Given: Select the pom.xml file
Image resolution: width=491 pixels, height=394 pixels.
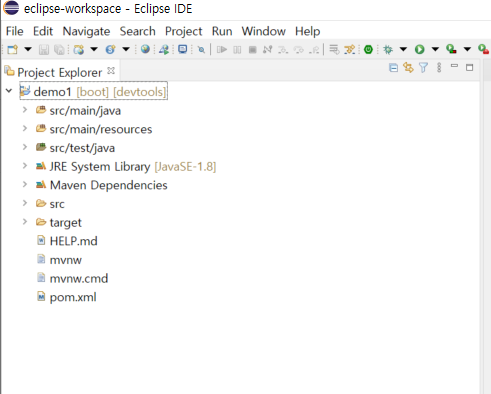Looking at the screenshot, I should click(73, 297).
